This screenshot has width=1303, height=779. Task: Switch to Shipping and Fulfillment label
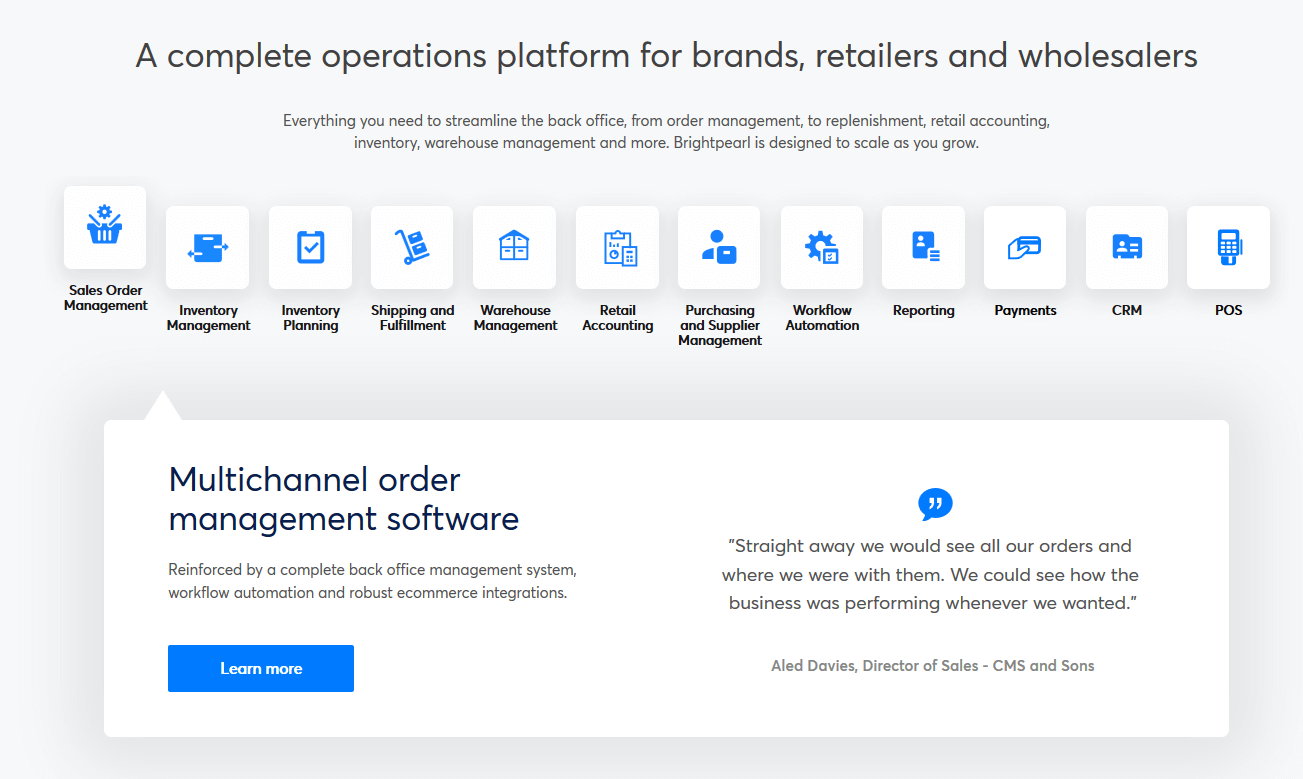coord(412,318)
